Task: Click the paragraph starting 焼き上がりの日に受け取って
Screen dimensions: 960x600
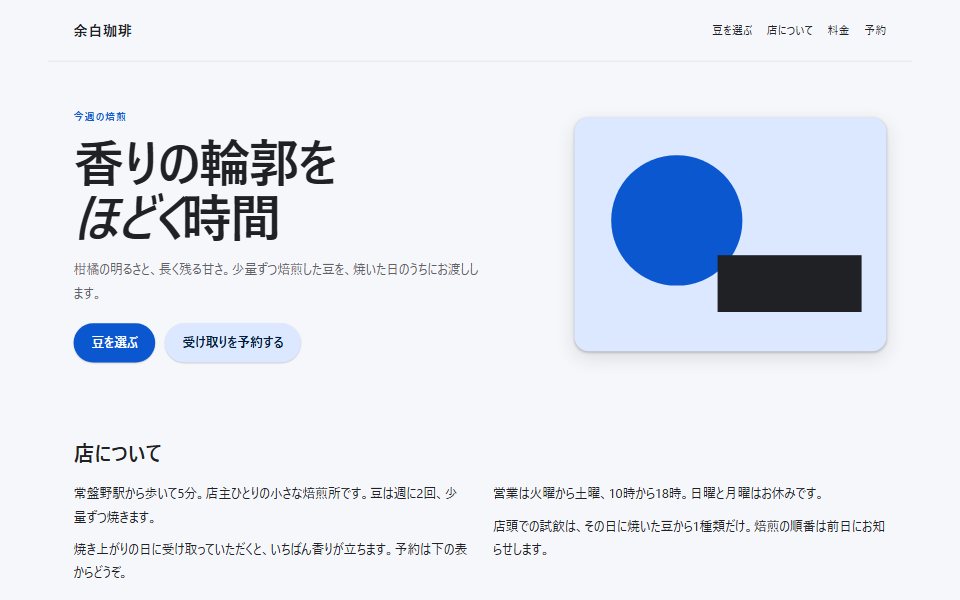Action: (x=270, y=560)
